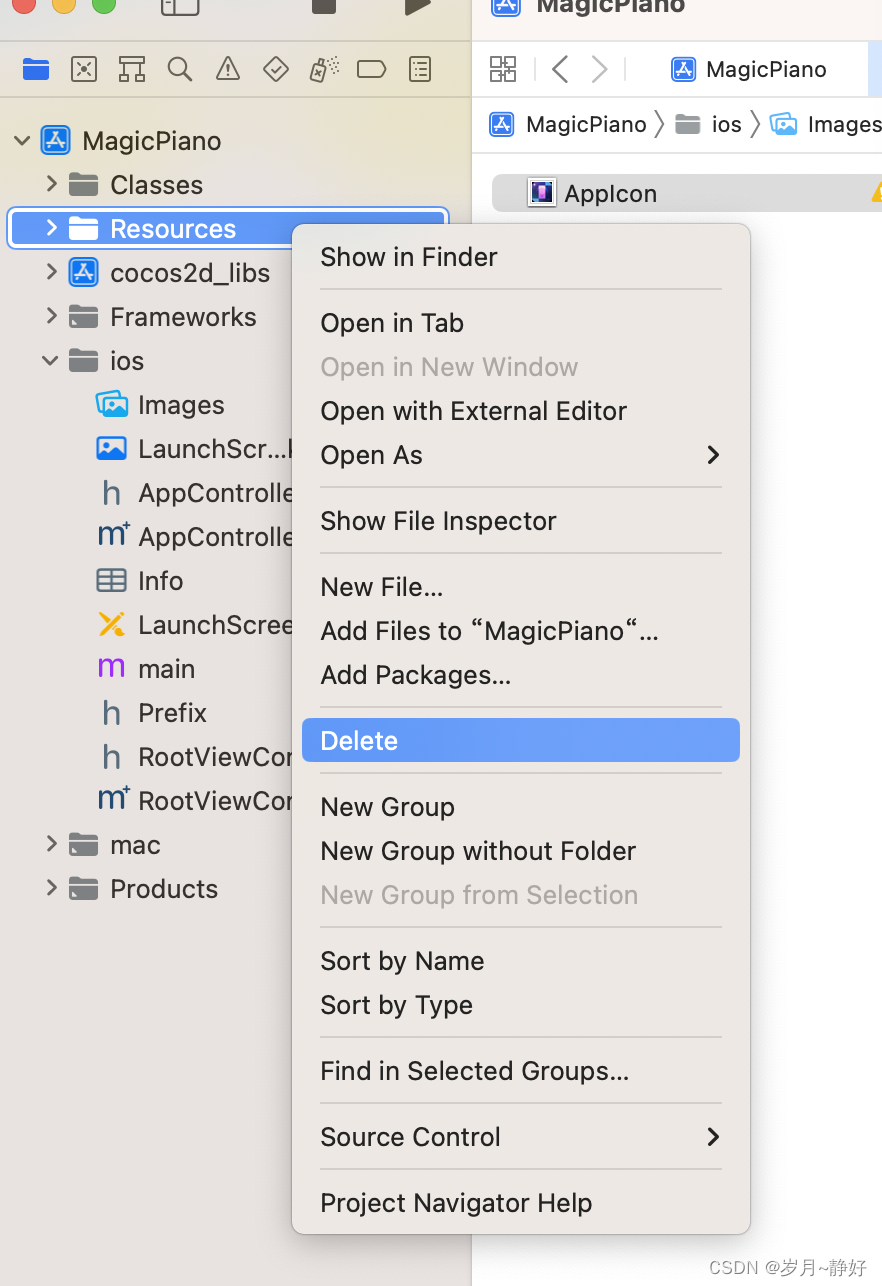Open the Breakpoint navigator tag icon
Image resolution: width=882 pixels, height=1286 pixels.
[371, 69]
